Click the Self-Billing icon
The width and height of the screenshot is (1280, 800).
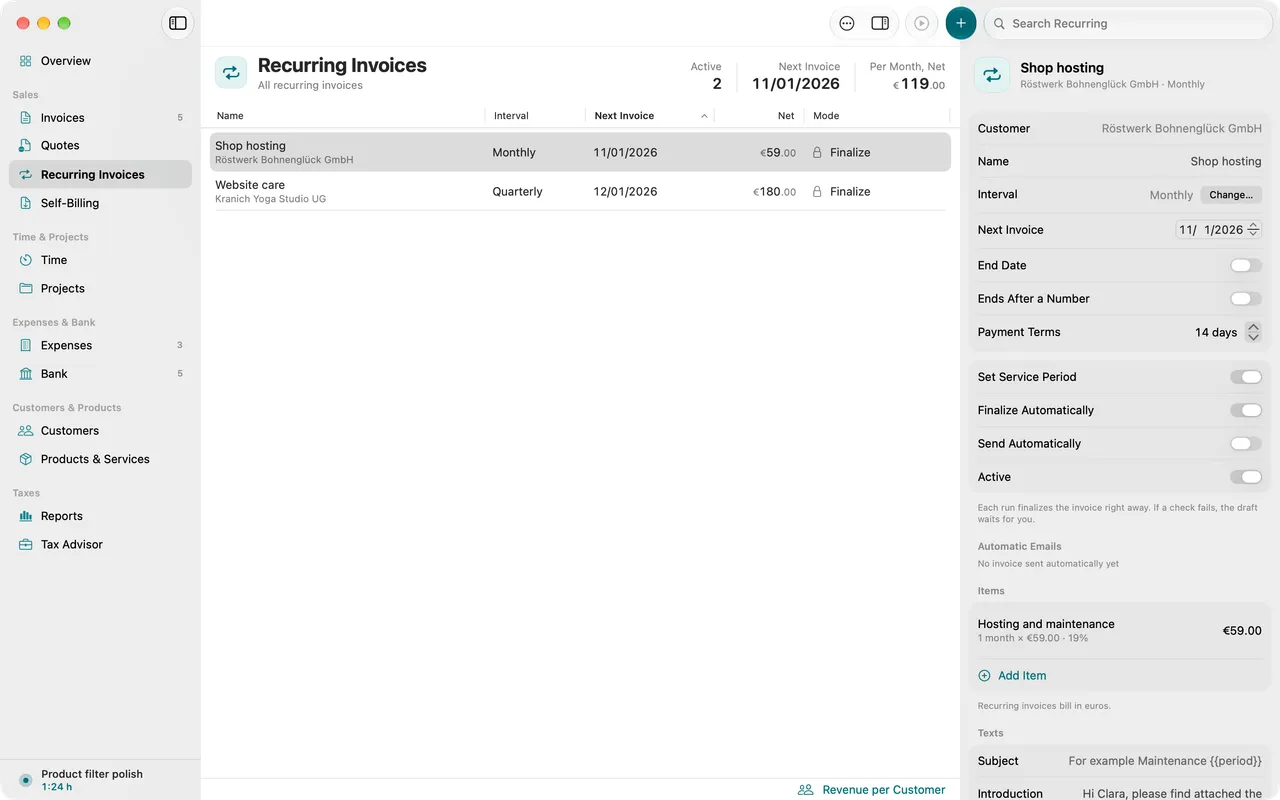[x=26, y=203]
